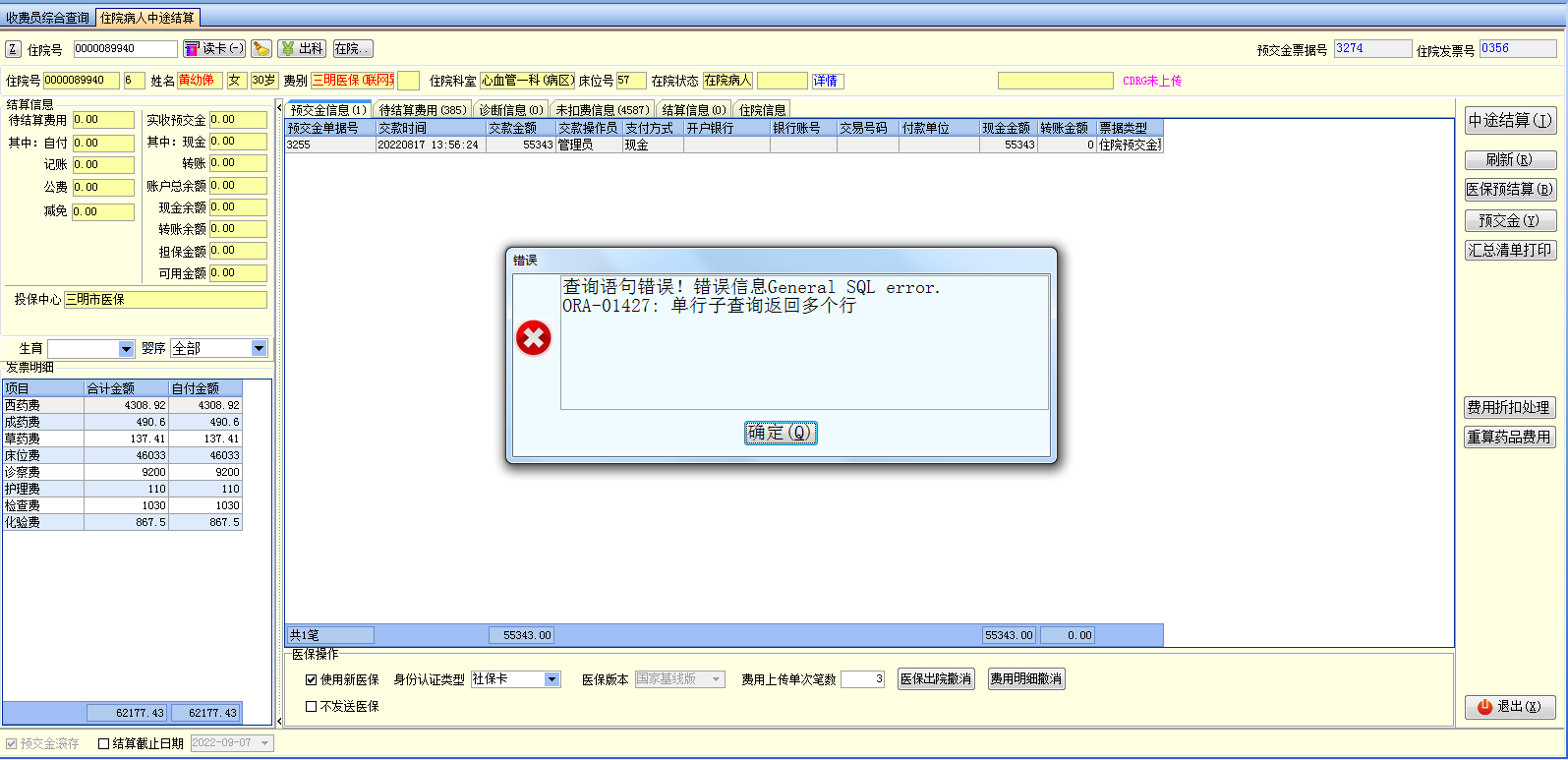Click the 详情 link field
Screen dimensions: 1568x760
click(x=828, y=81)
